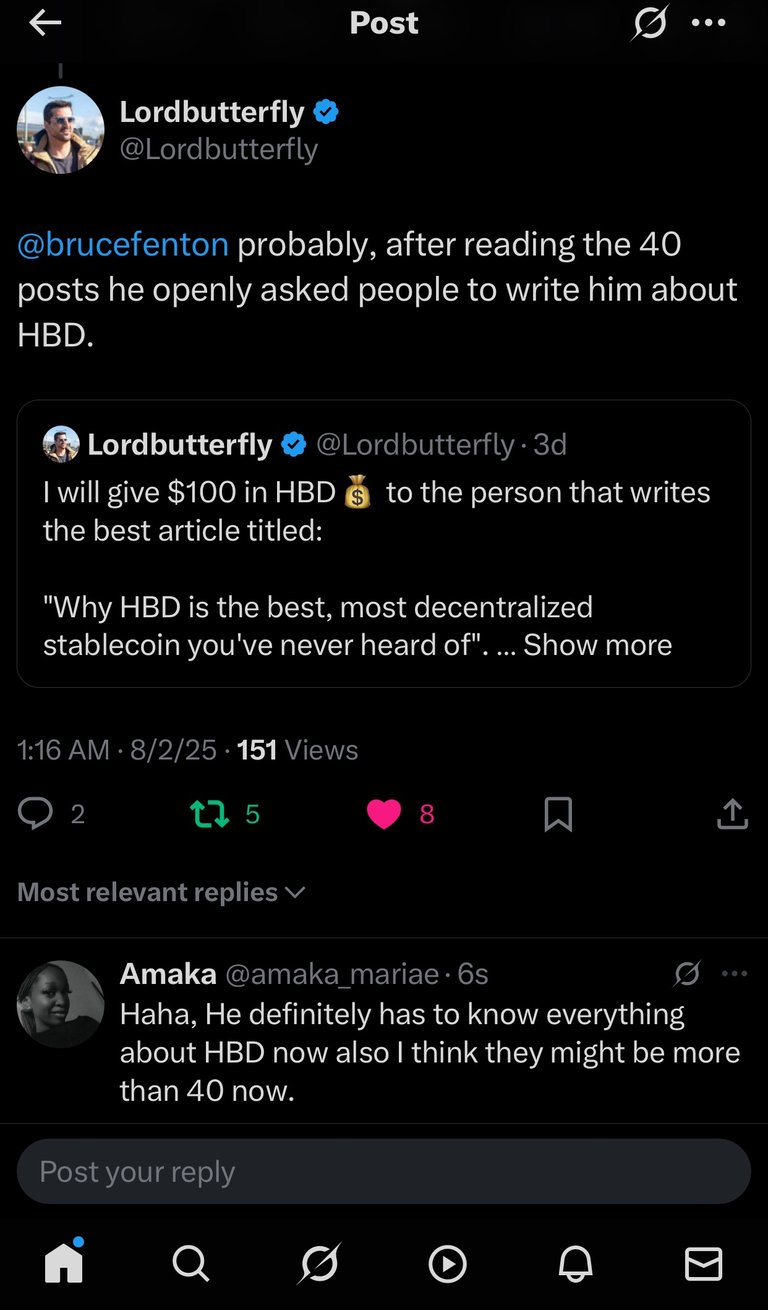
Task: Bookmark this post
Action: pos(558,814)
